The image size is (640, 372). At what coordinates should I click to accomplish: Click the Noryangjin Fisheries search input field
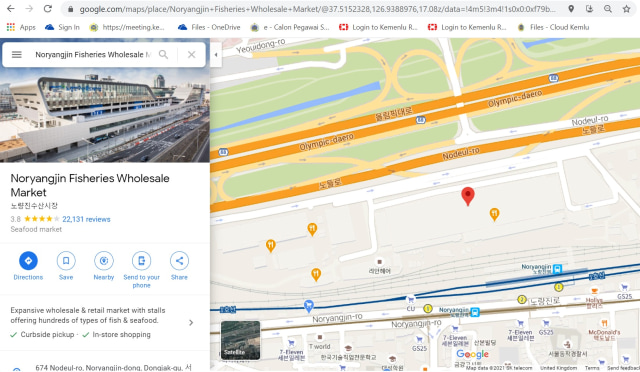93,54
